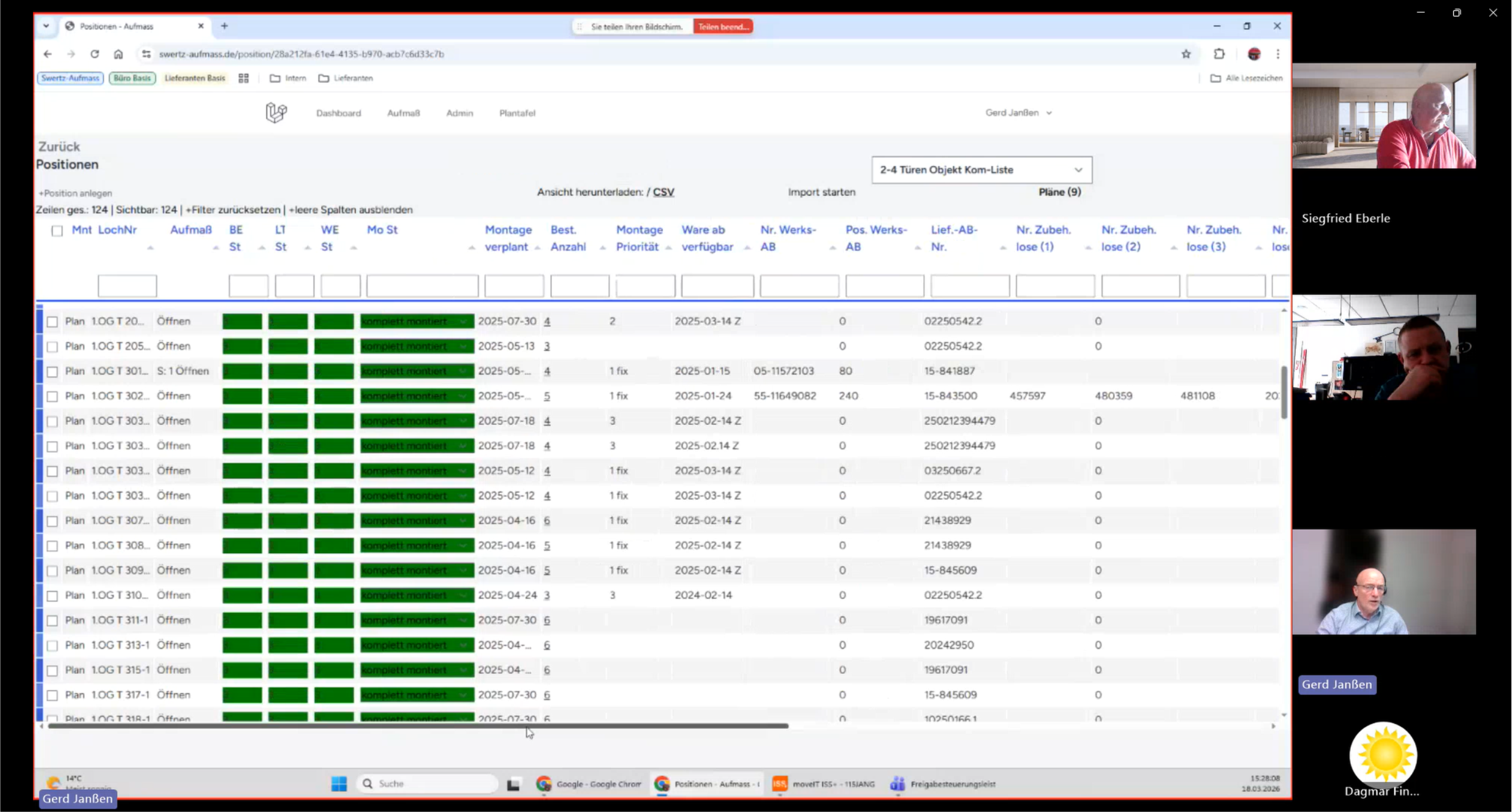The height and width of the screenshot is (812, 1512).
Task: Click the browser home icon
Action: (118, 54)
